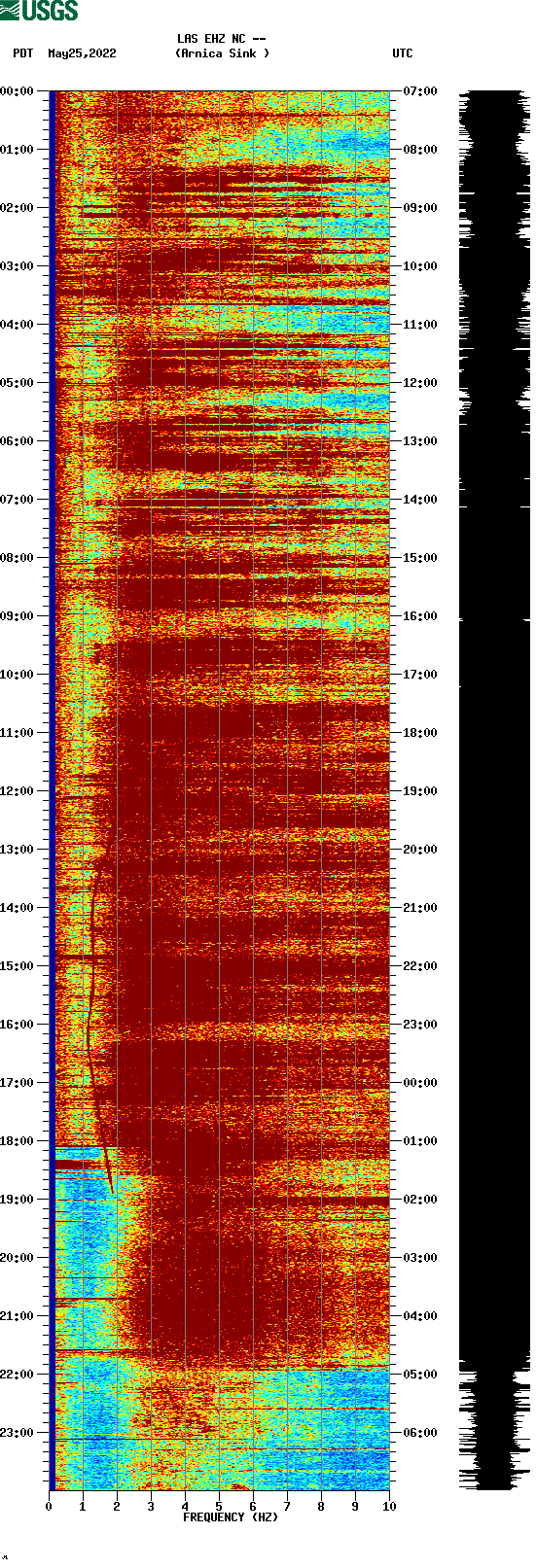Click the USGS logo
537x1568 pixels.
pos(39,11)
